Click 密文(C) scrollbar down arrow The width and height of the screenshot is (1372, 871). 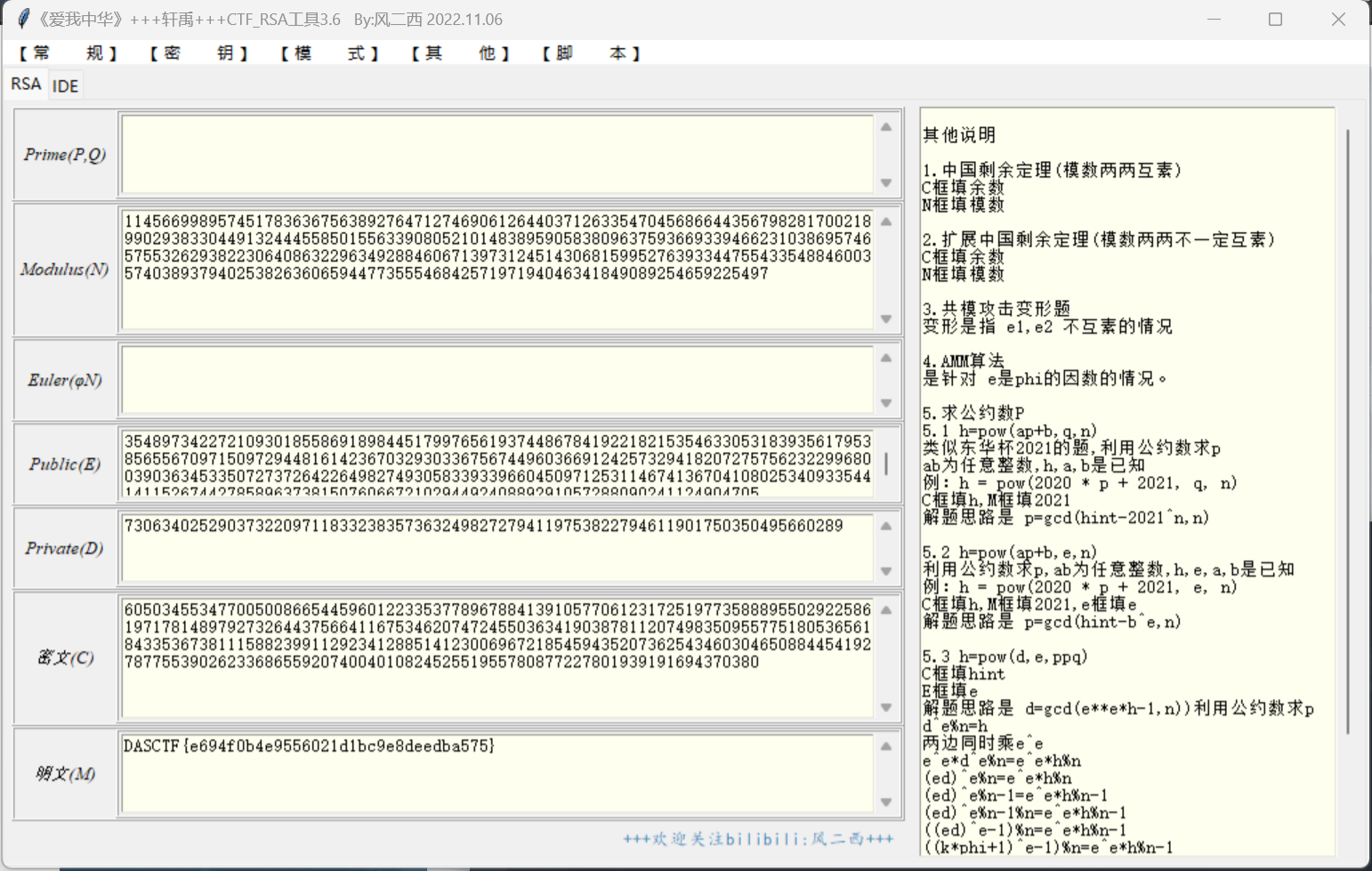tap(886, 707)
